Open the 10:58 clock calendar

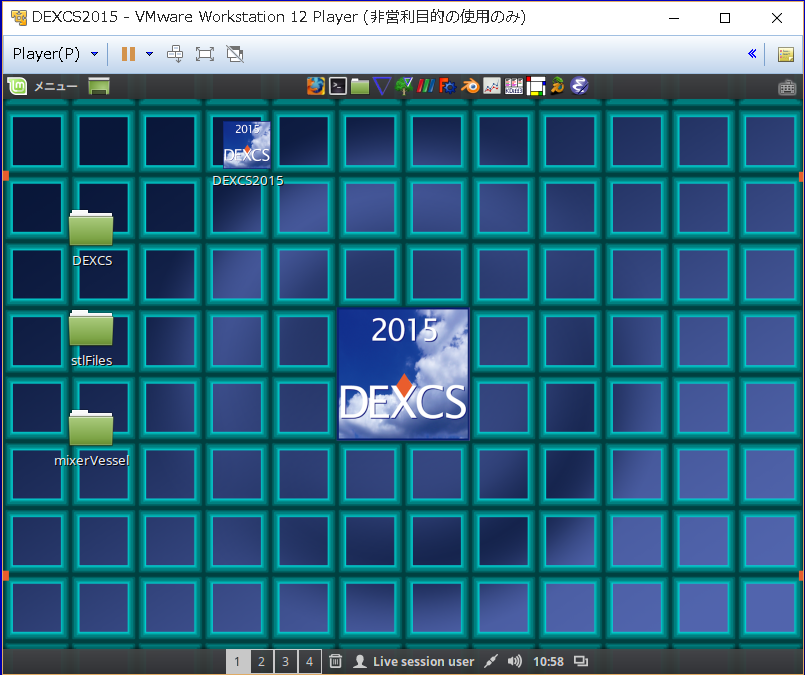coord(548,662)
